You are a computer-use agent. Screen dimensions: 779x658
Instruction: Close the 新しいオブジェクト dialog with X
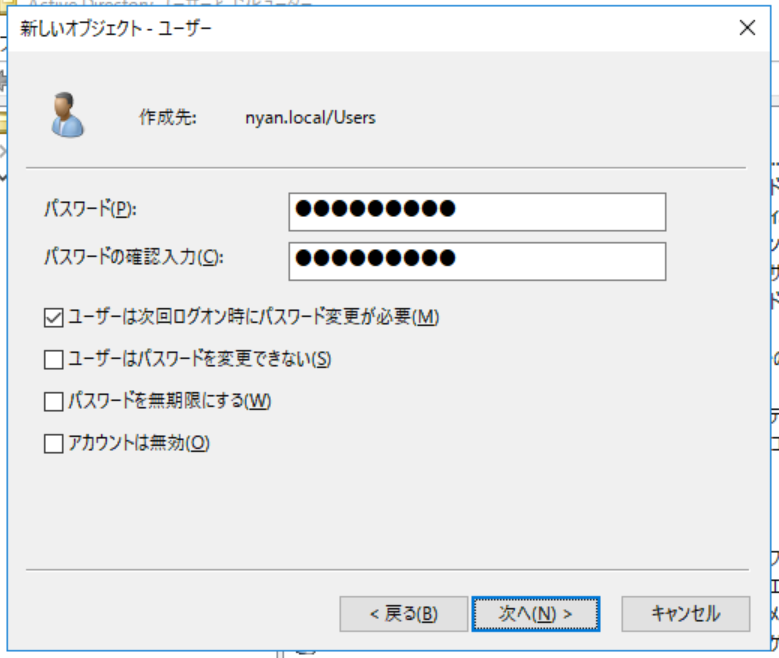pos(747,28)
